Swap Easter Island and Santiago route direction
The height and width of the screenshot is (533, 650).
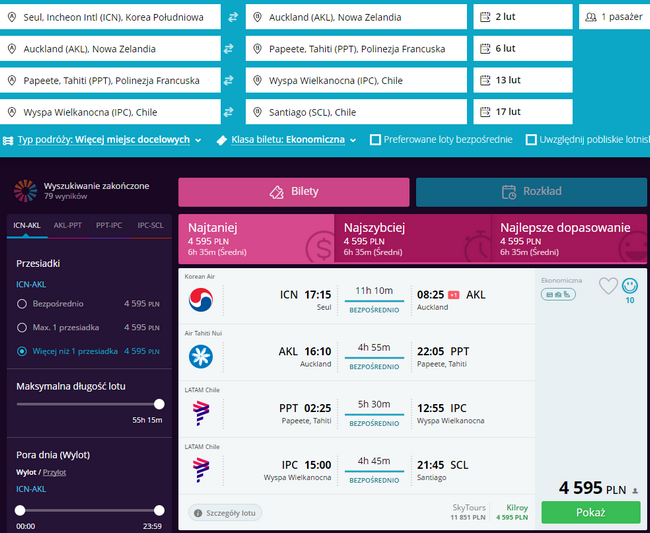click(228, 112)
